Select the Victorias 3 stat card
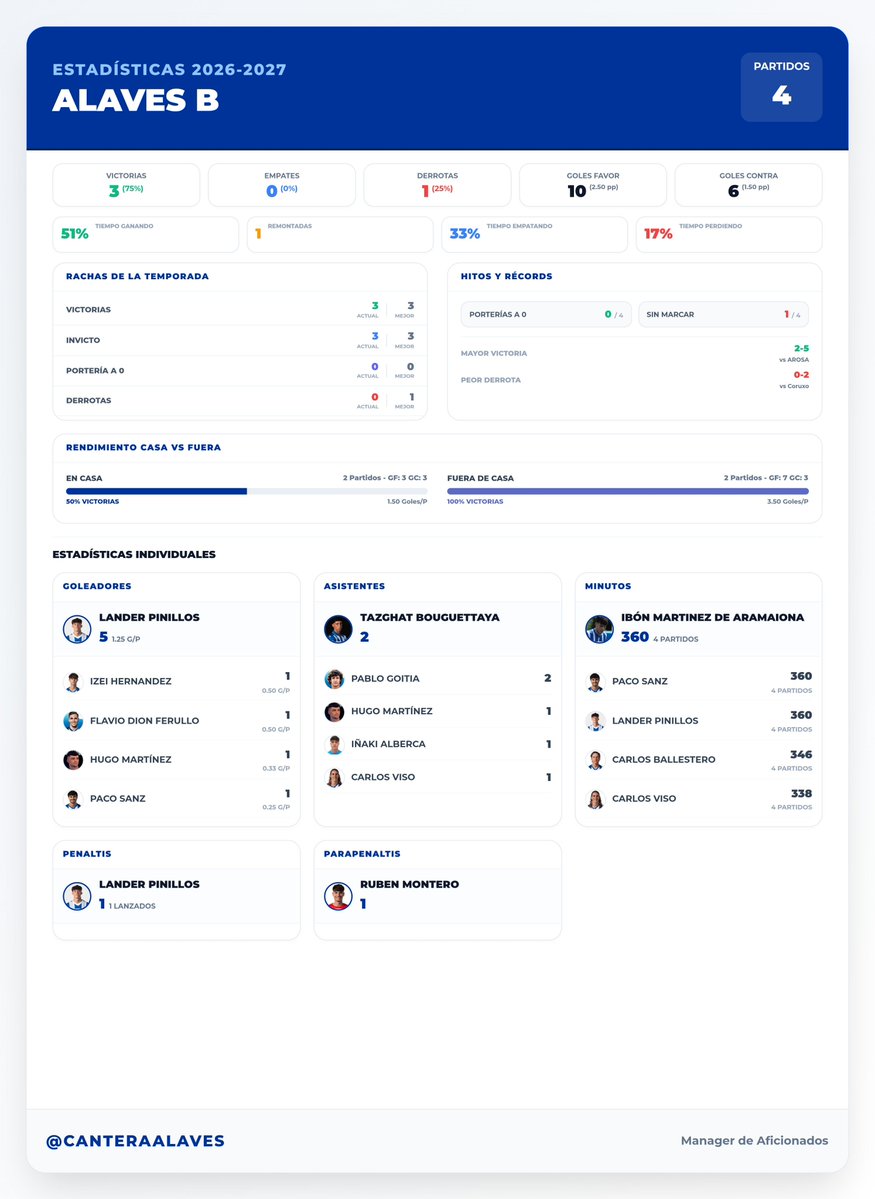Image resolution: width=875 pixels, height=1199 pixels. [126, 185]
